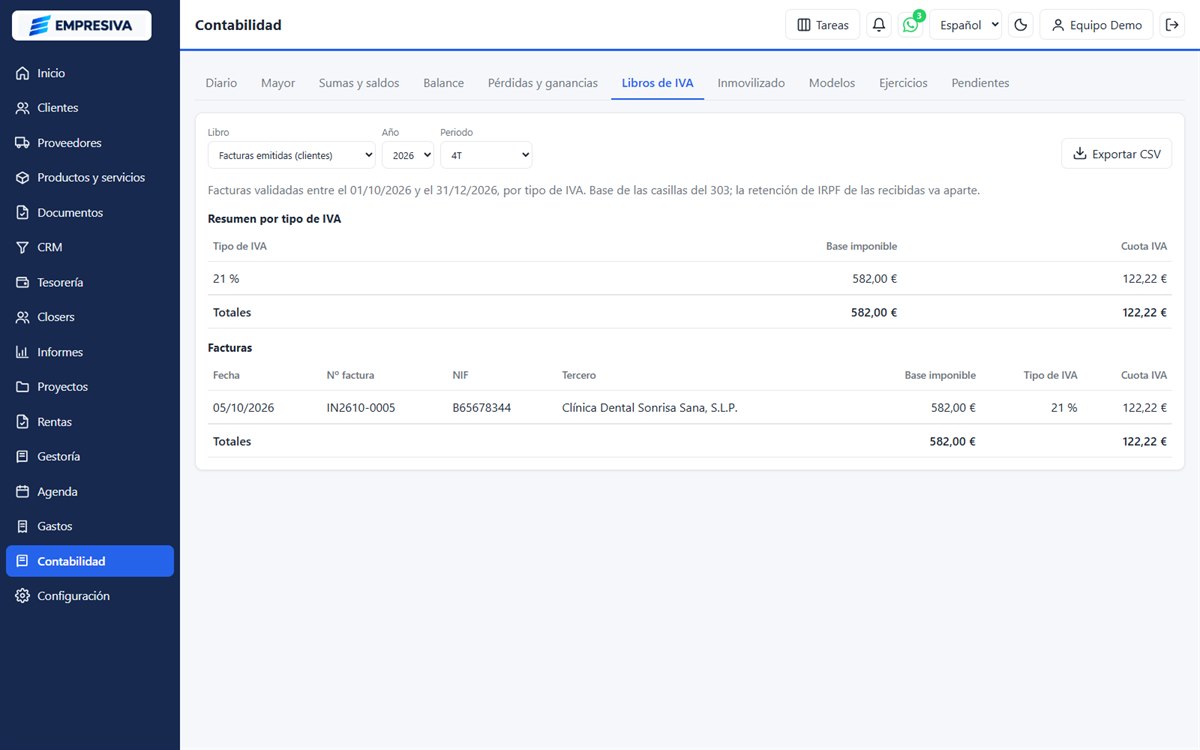Image resolution: width=1200 pixels, height=750 pixels.
Task: Select invoice number IN2610-0005
Action: click(x=361, y=408)
